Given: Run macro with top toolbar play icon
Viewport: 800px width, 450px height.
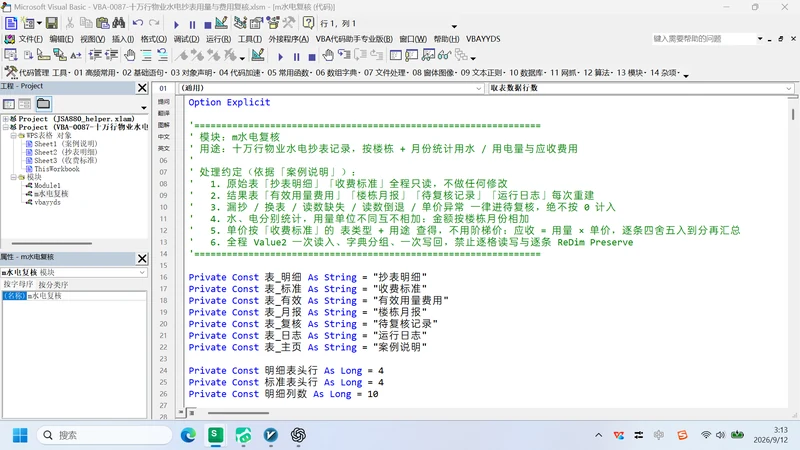Looking at the screenshot, I should [x=177, y=24].
